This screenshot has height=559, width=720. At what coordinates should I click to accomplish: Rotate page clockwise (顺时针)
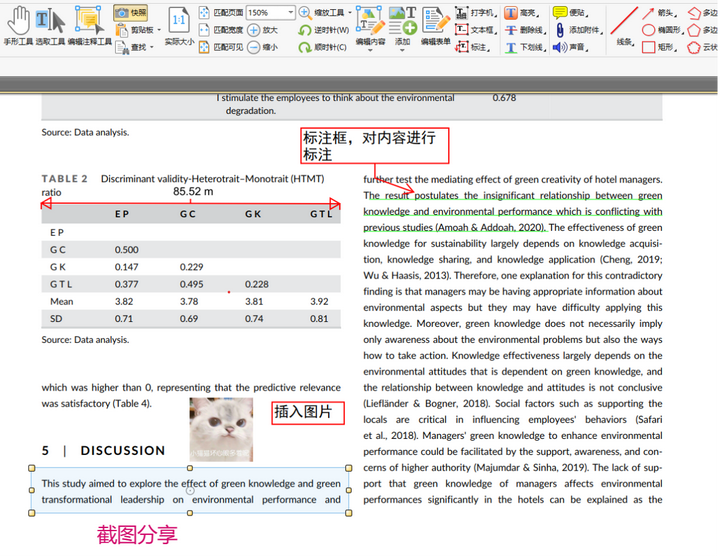click(x=323, y=47)
